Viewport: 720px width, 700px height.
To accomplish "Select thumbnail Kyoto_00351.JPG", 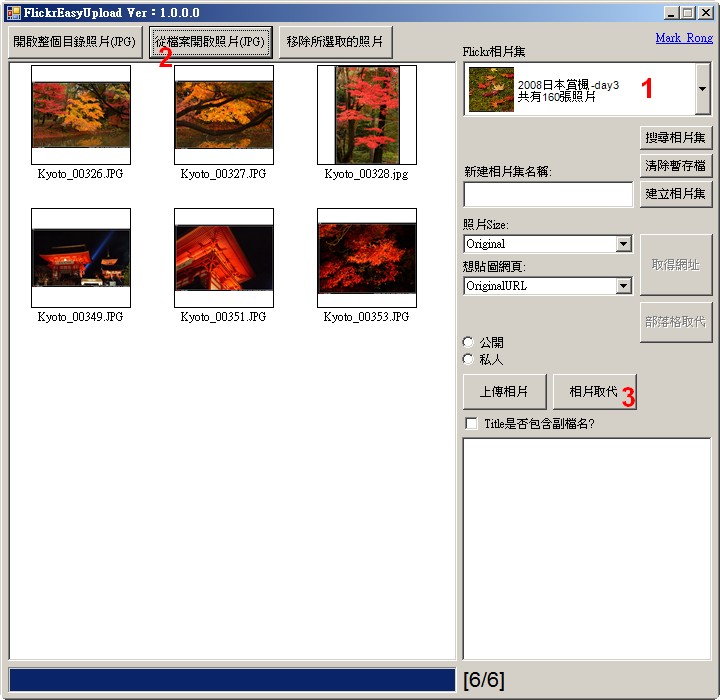I will click(x=224, y=258).
